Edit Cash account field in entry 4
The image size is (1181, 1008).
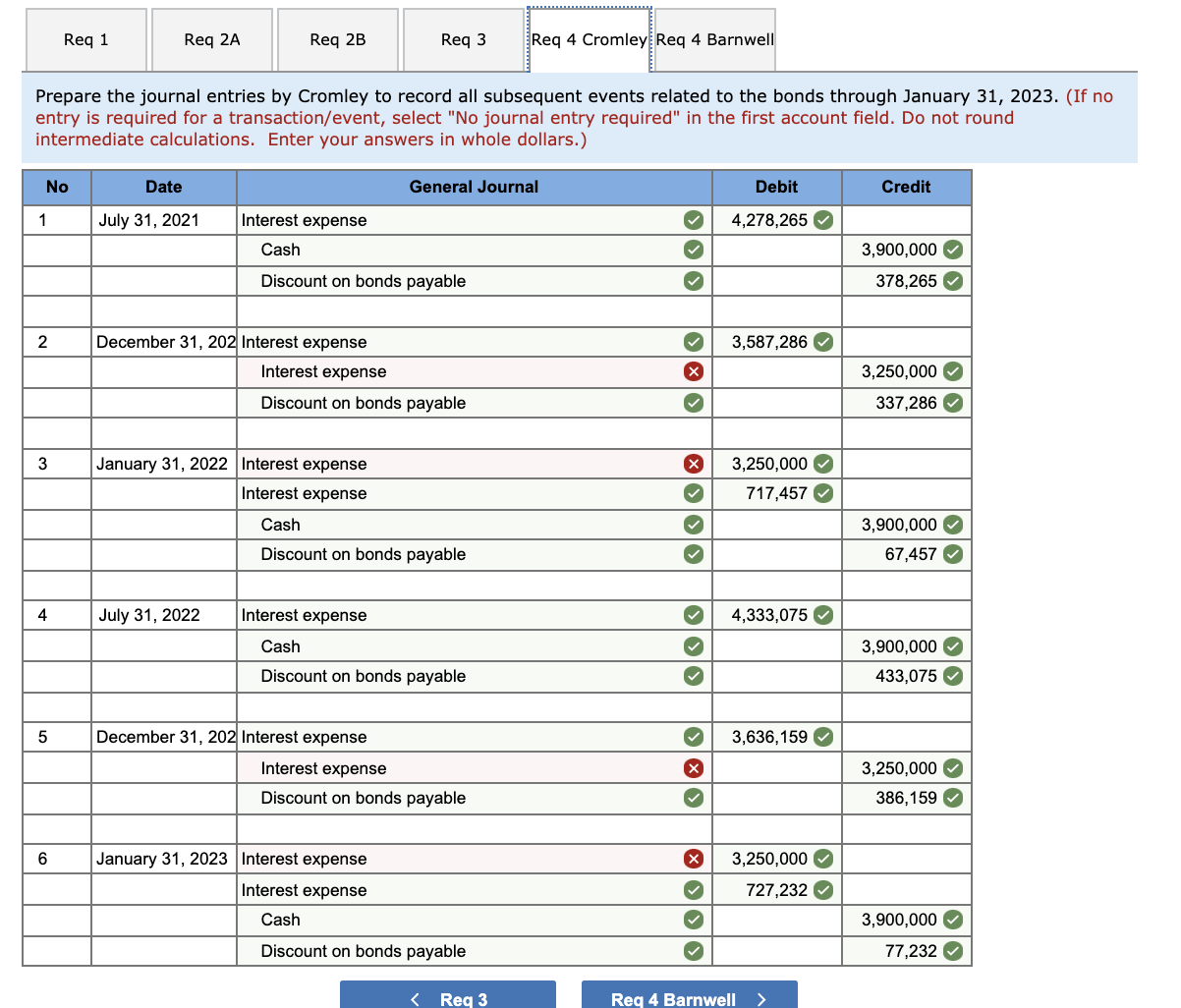[x=475, y=646]
